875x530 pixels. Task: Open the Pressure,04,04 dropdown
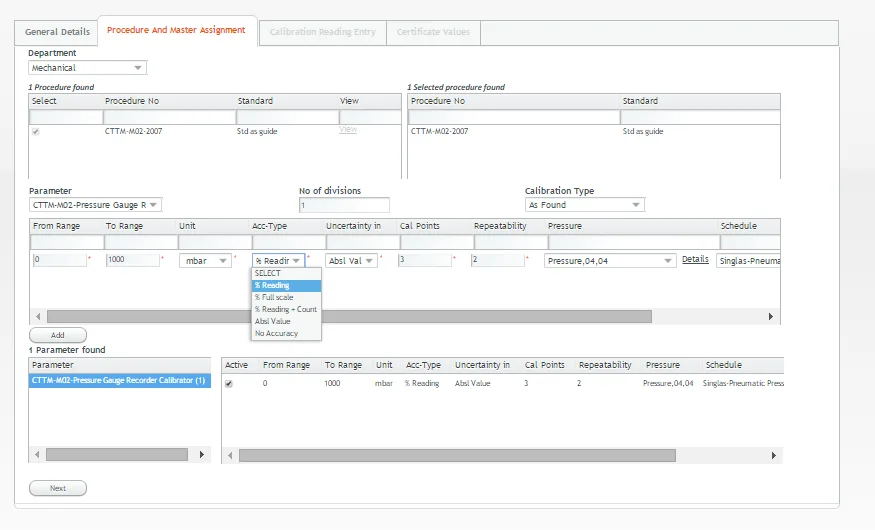609,261
